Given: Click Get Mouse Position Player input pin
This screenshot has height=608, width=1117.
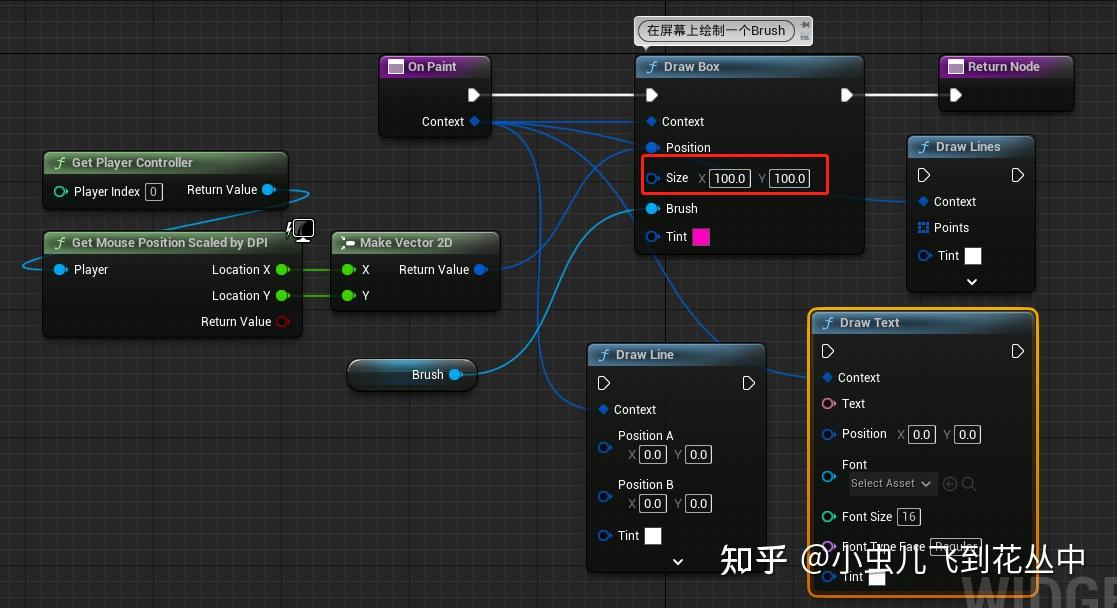Looking at the screenshot, I should click(x=61, y=269).
